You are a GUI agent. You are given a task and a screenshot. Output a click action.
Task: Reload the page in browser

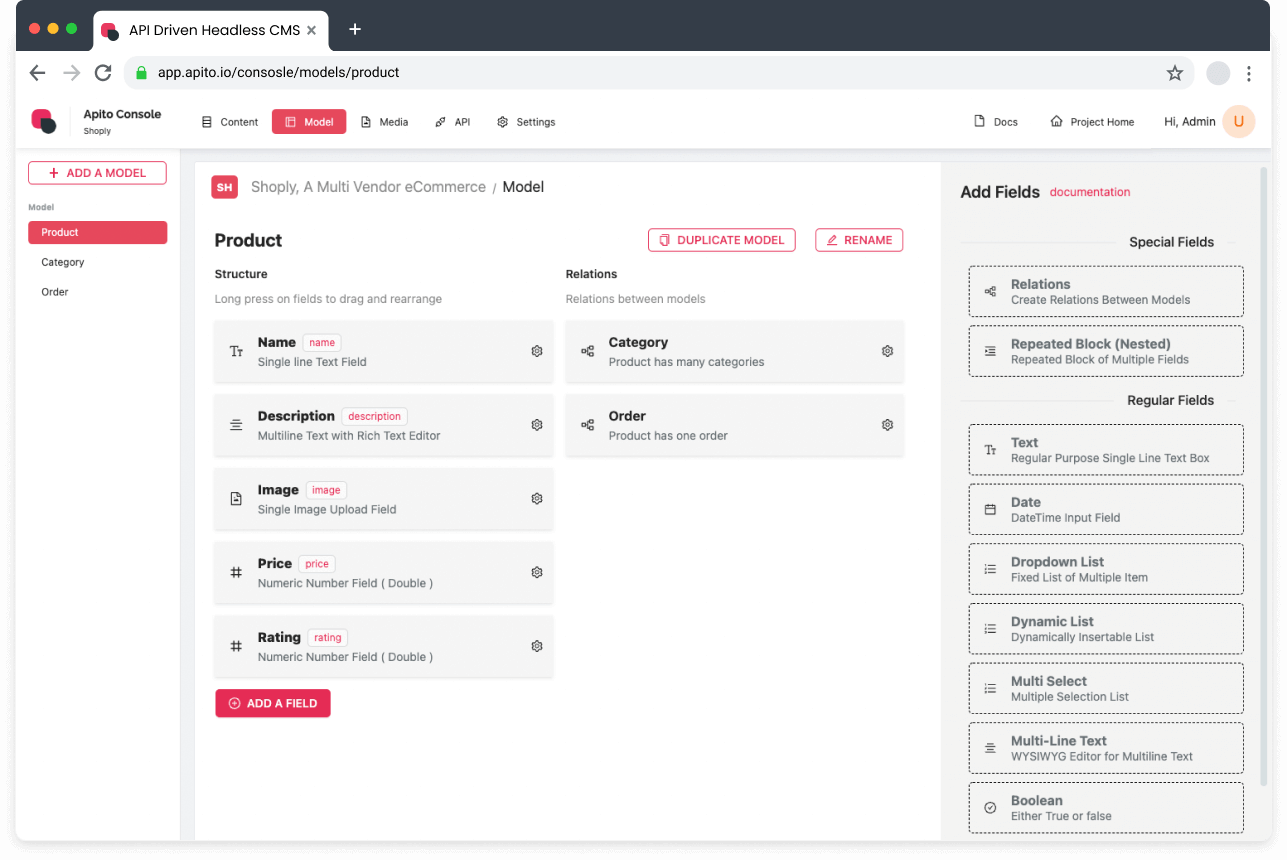point(102,73)
